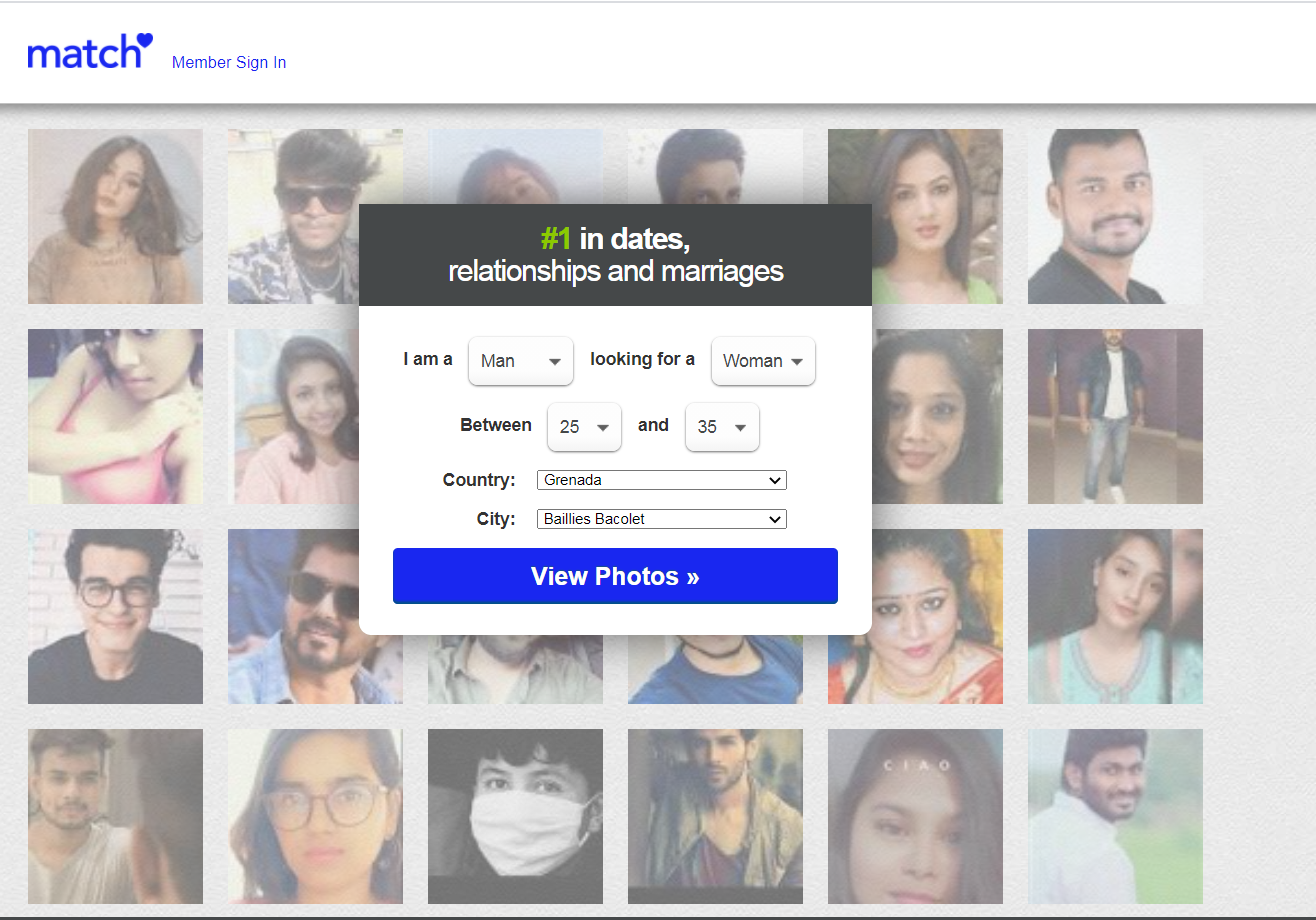Click the 'Between' label text
Image resolution: width=1316 pixels, height=920 pixels.
click(x=496, y=425)
